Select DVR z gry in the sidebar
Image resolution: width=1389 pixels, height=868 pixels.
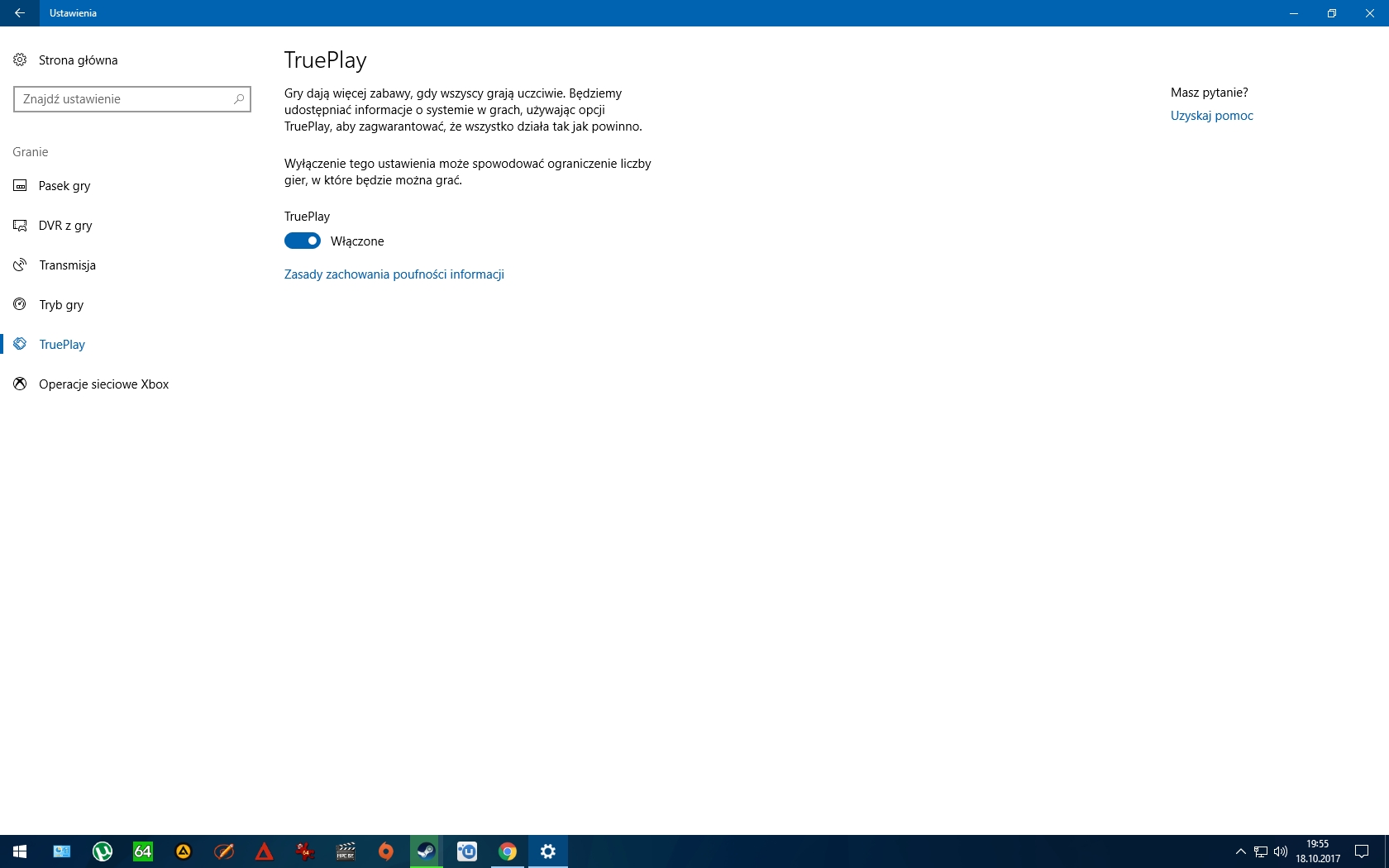pyautogui.click(x=65, y=226)
